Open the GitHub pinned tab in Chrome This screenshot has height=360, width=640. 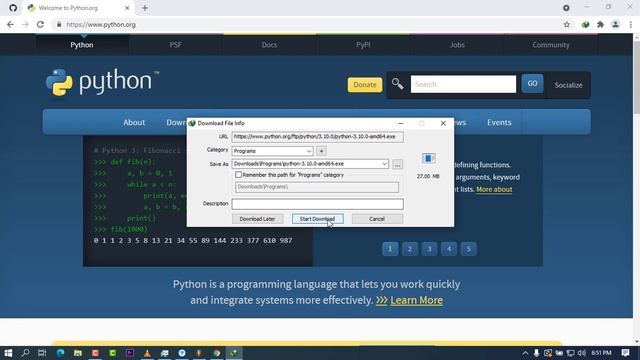(x=13, y=8)
